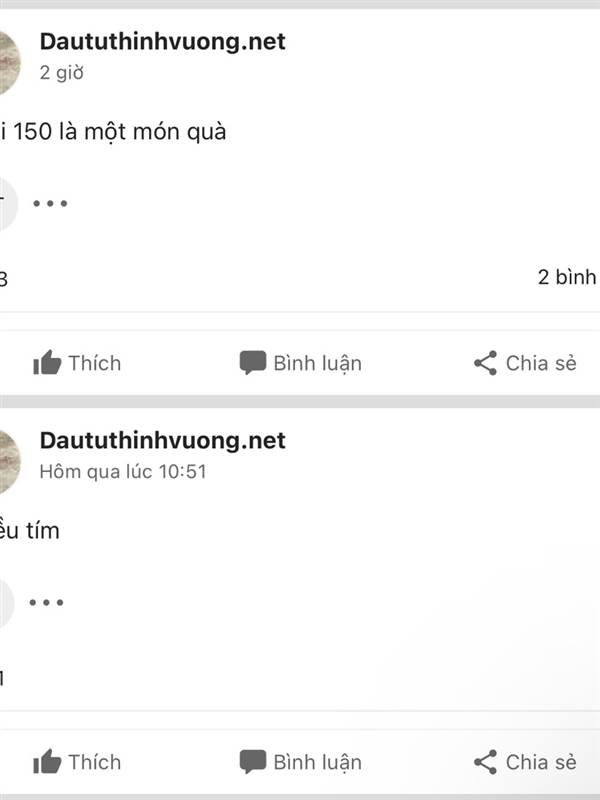
Task: Click the round button left of the 2 giờ post's dots
Action: 6,203
